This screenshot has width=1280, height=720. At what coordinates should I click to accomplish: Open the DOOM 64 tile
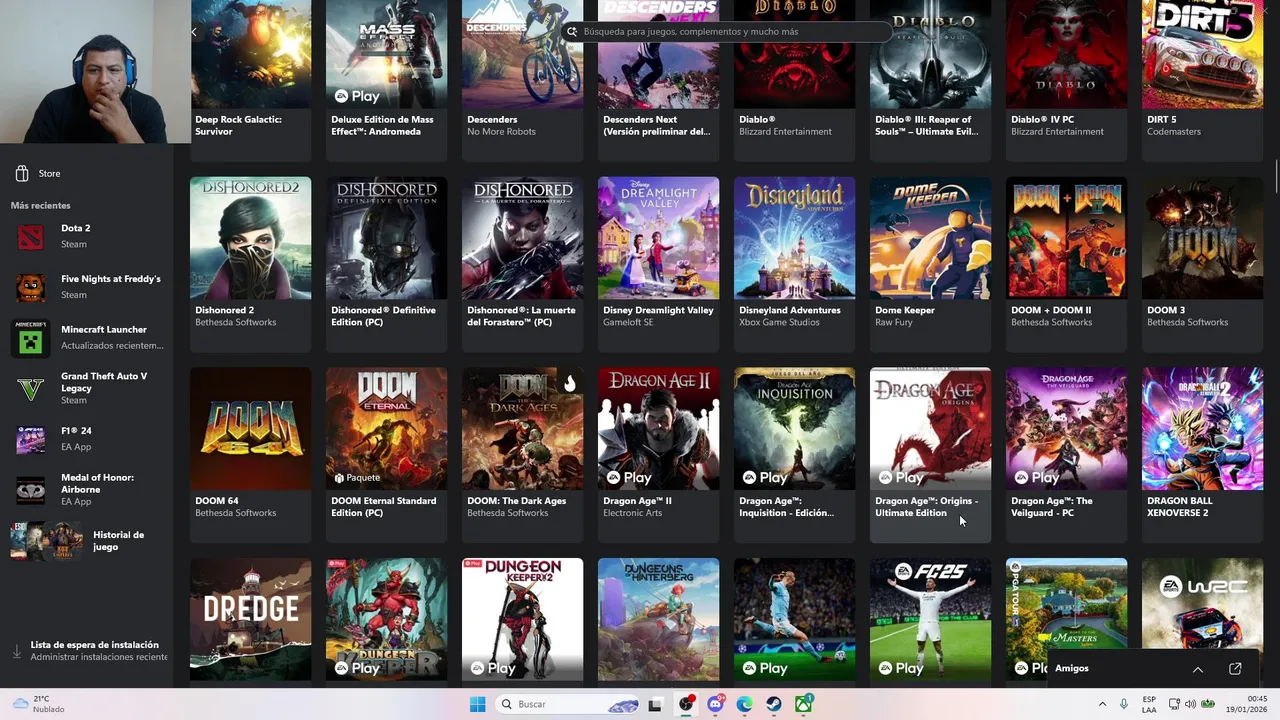point(251,455)
